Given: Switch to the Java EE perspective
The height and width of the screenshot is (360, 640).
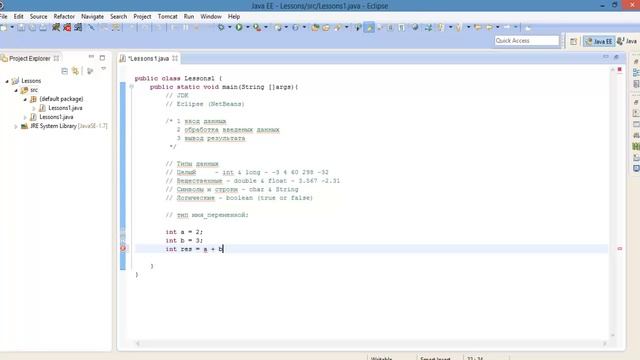Looking at the screenshot, I should coord(598,41).
